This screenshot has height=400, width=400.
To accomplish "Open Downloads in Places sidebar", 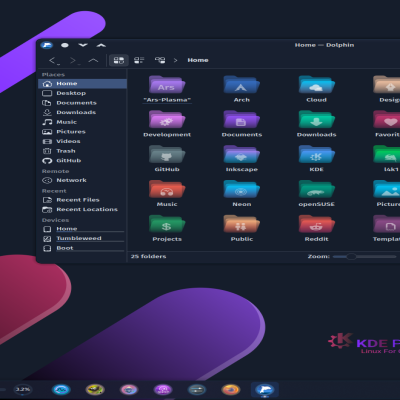I will [82, 113].
